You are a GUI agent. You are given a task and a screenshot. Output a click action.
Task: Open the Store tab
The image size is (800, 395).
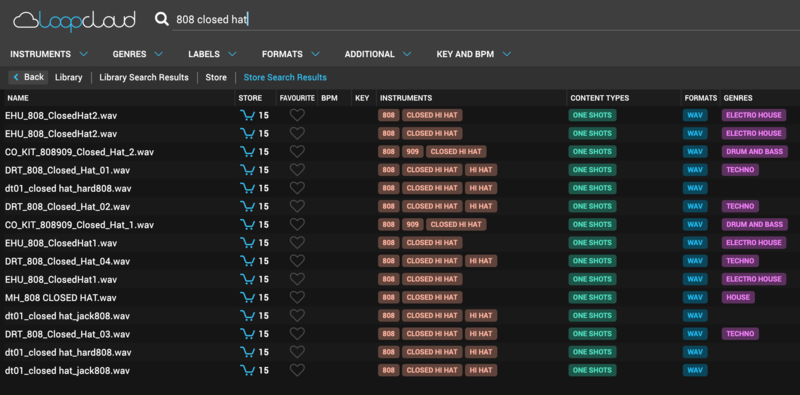[216, 78]
